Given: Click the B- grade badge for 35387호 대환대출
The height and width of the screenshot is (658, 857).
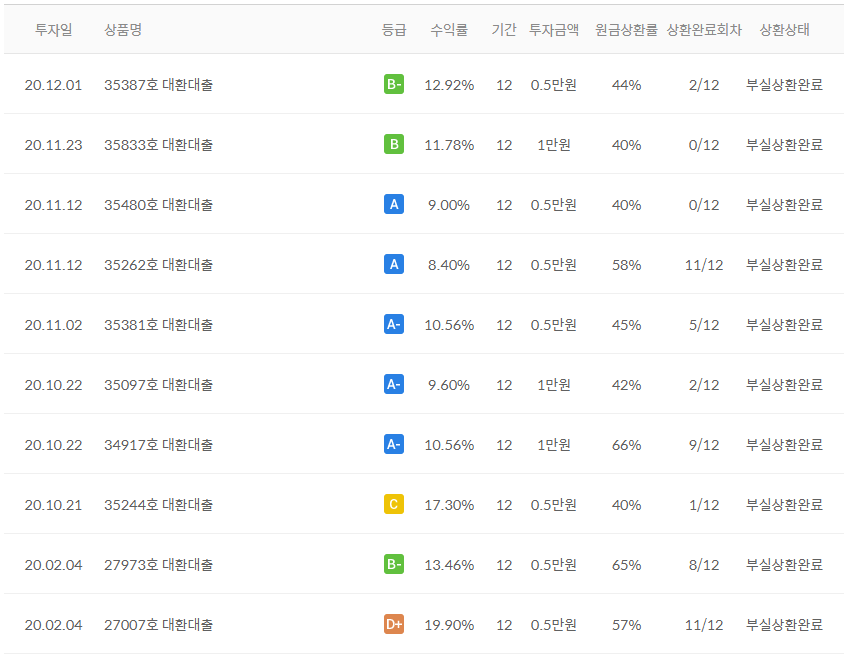Looking at the screenshot, I should pyautogui.click(x=394, y=84).
